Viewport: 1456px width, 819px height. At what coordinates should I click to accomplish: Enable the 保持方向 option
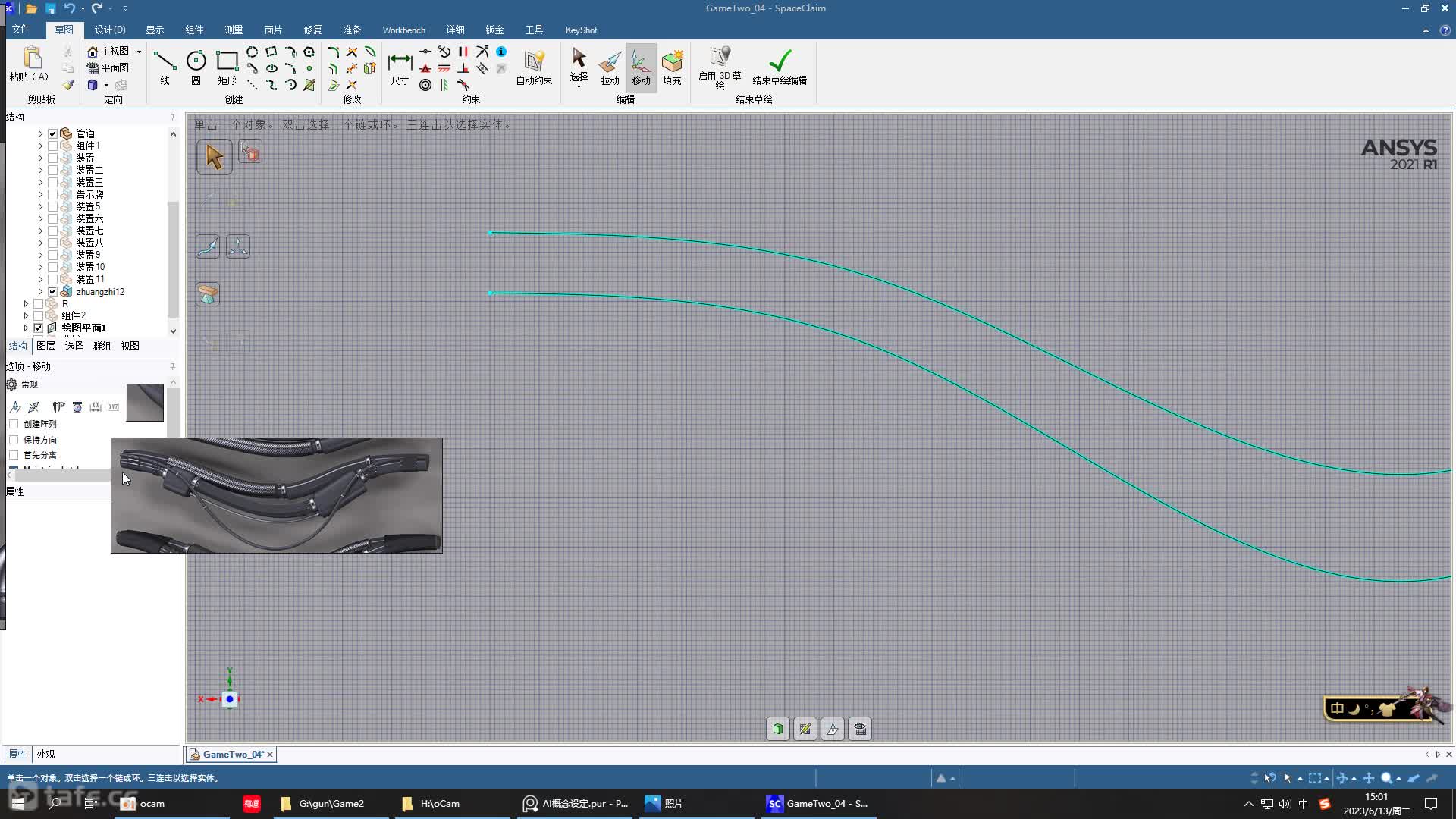(14, 440)
